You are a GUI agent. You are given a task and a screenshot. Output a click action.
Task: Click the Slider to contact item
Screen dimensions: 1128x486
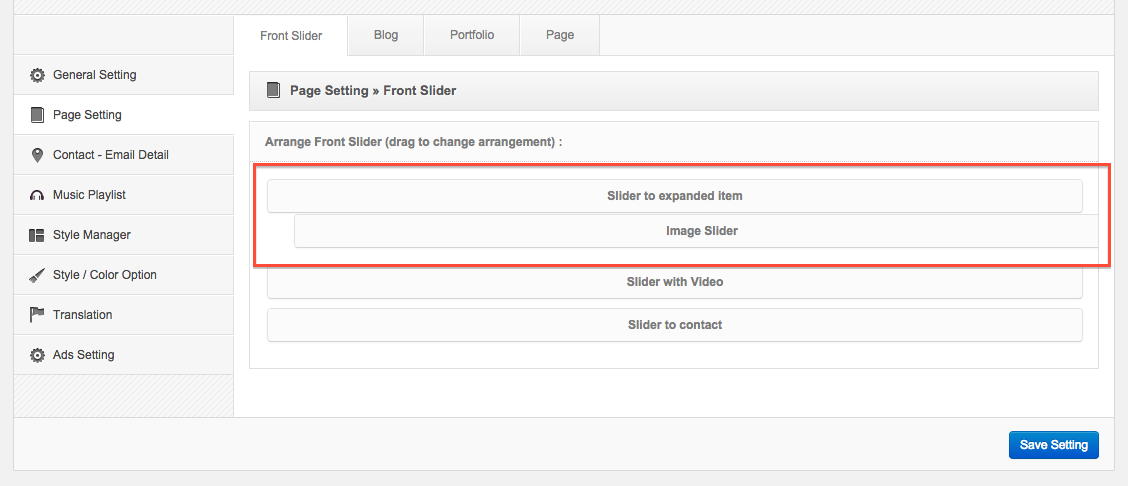pos(675,325)
